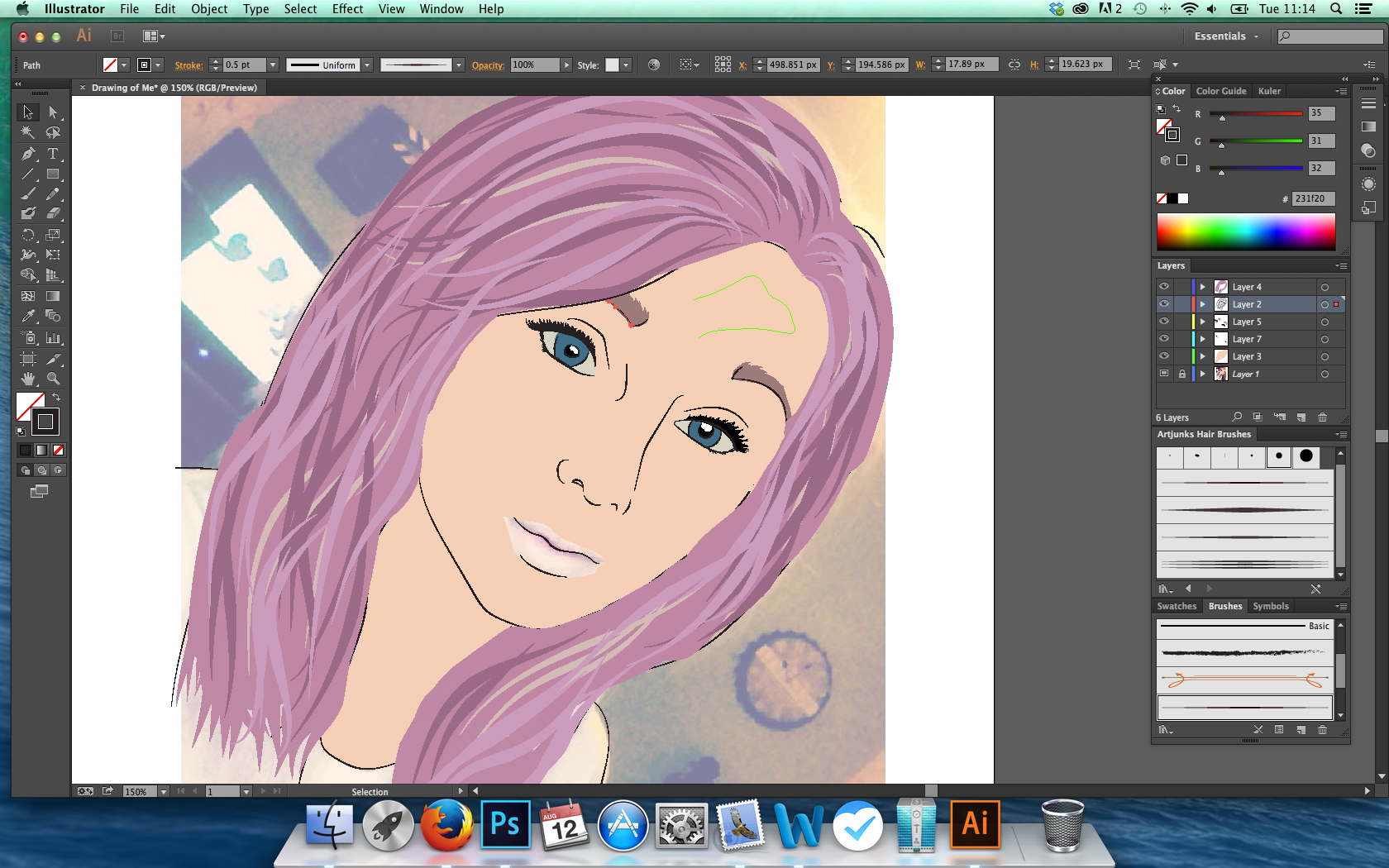This screenshot has height=868, width=1389.
Task: Click the Delete Selection trash icon in Layers
Action: pyautogui.click(x=1322, y=417)
